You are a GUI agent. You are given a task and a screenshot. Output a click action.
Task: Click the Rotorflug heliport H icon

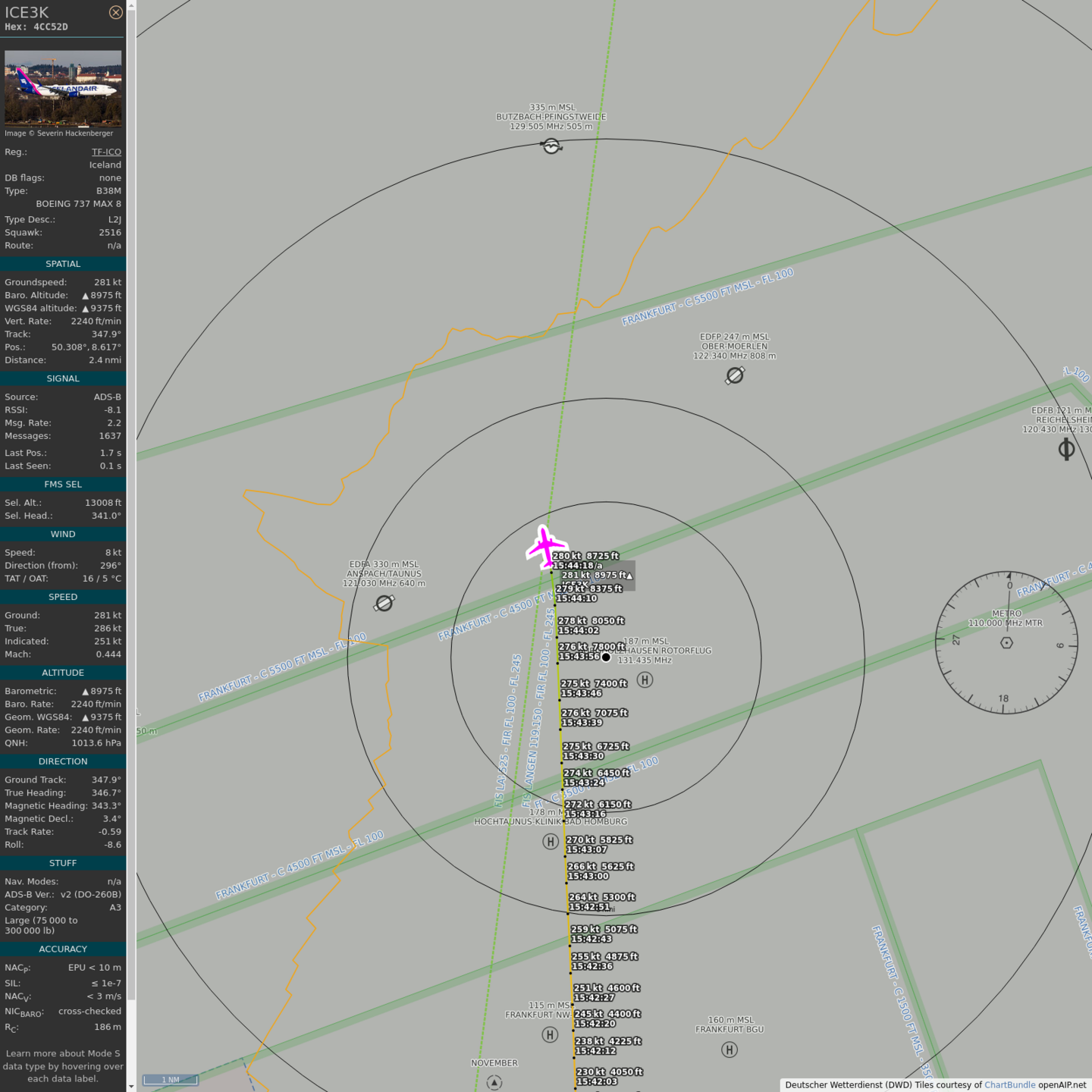645,679
